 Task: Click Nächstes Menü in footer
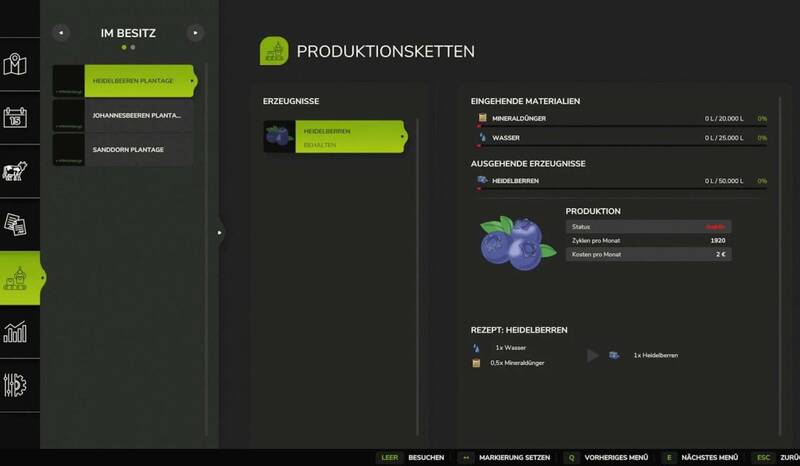(x=709, y=457)
